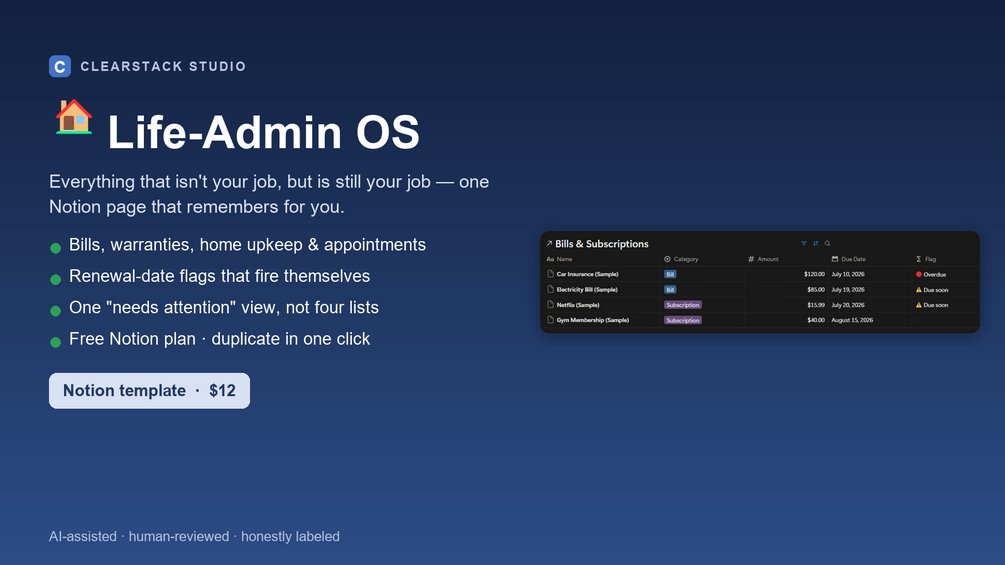This screenshot has width=1005, height=565.
Task: Click the 'One needs attention view' bullet
Action: coord(224,307)
